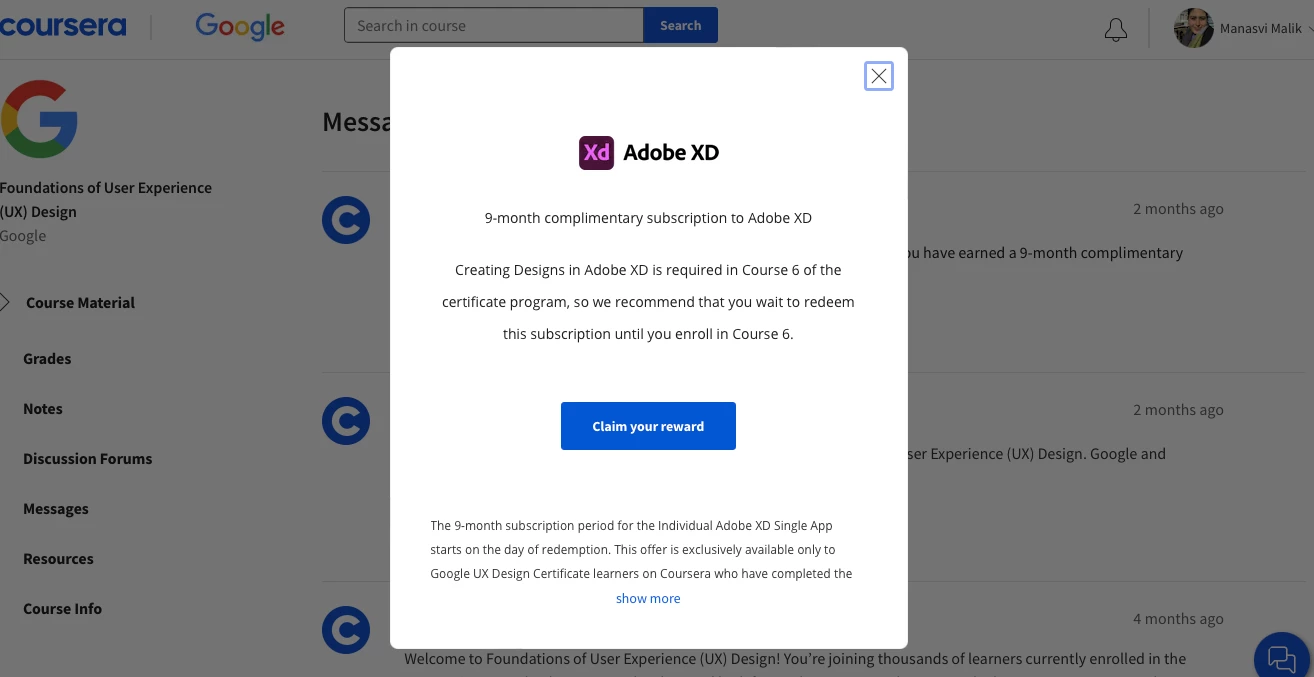This screenshot has width=1314, height=677.
Task: Select Messages in the sidebar
Action: click(x=56, y=508)
